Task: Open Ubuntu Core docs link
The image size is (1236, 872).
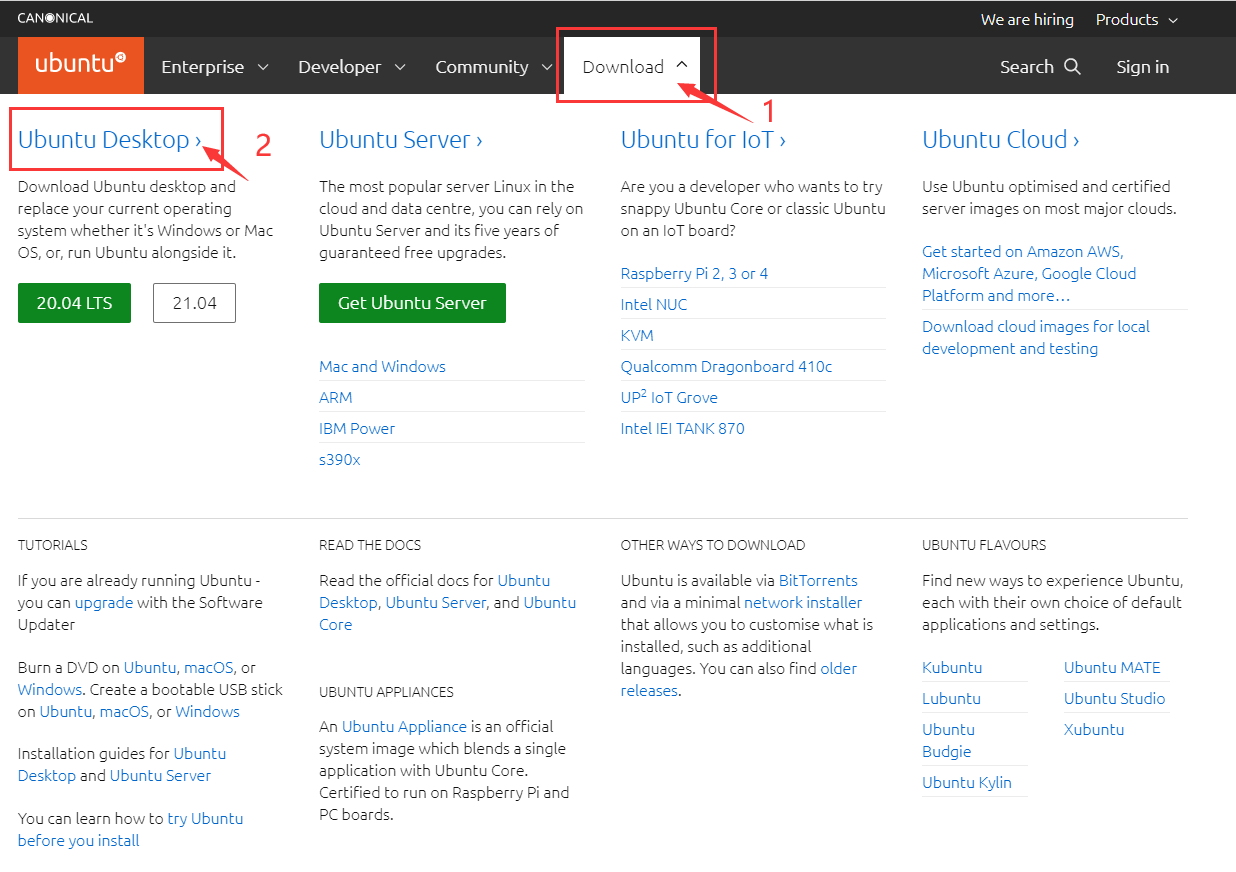Action: click(x=447, y=614)
